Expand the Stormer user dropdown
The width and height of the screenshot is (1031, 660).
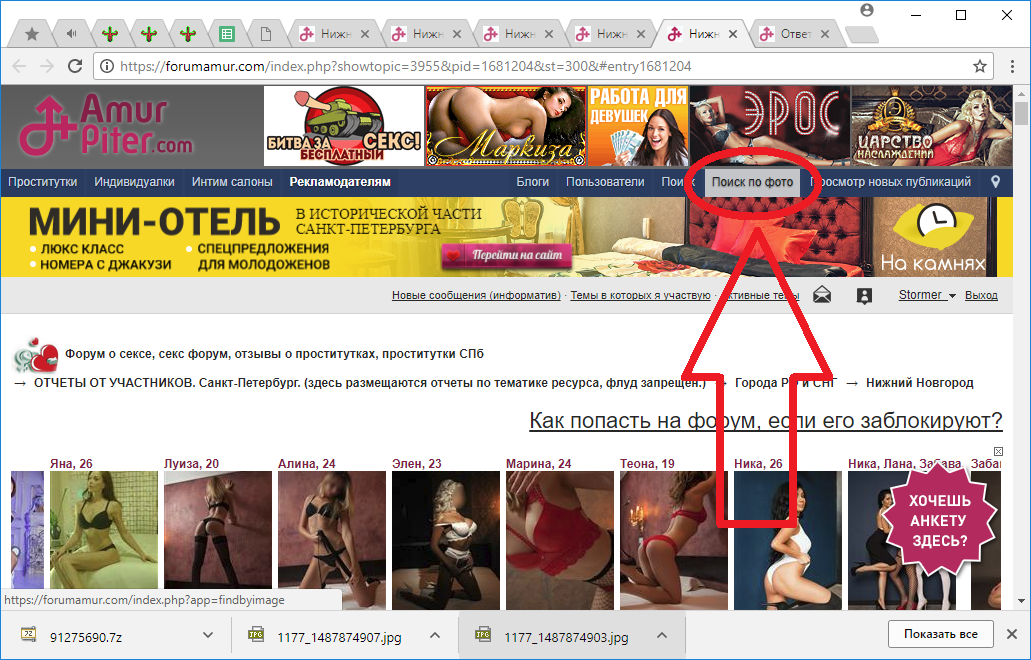point(927,295)
